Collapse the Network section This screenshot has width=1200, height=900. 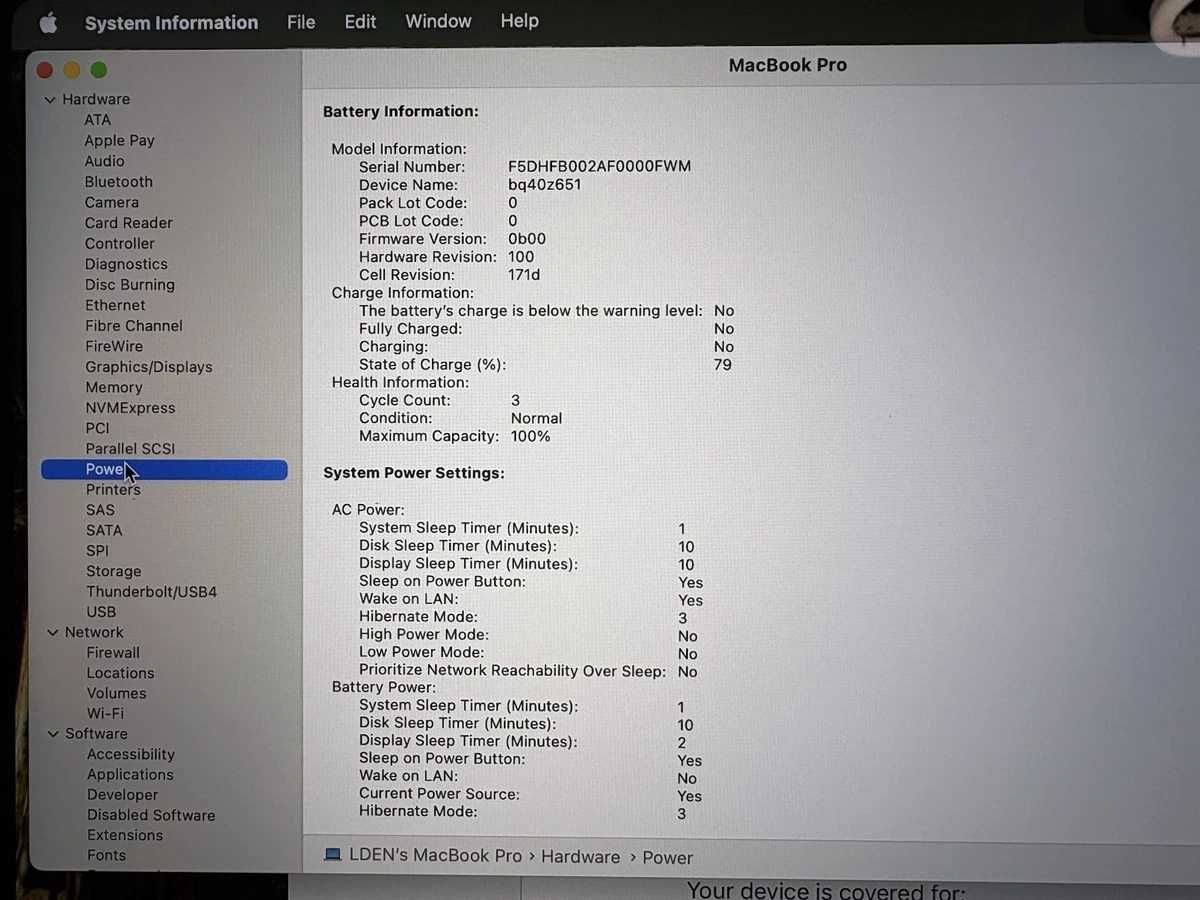pos(53,633)
